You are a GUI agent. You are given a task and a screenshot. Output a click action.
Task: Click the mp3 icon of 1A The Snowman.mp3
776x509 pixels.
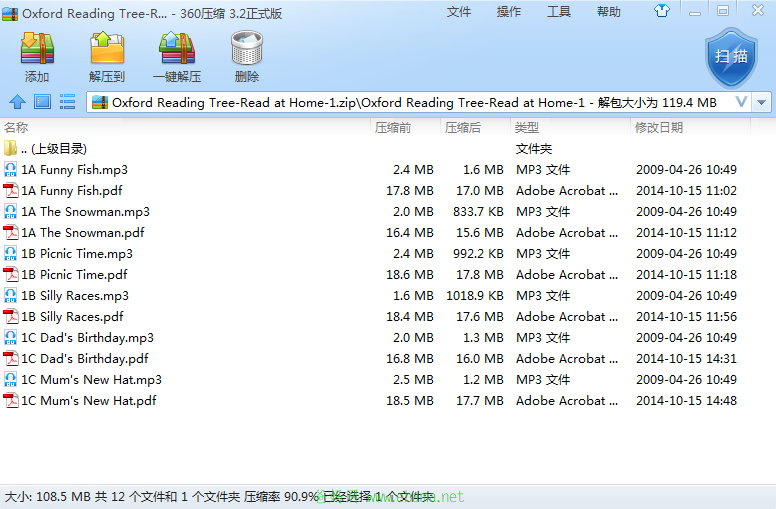pos(10,211)
